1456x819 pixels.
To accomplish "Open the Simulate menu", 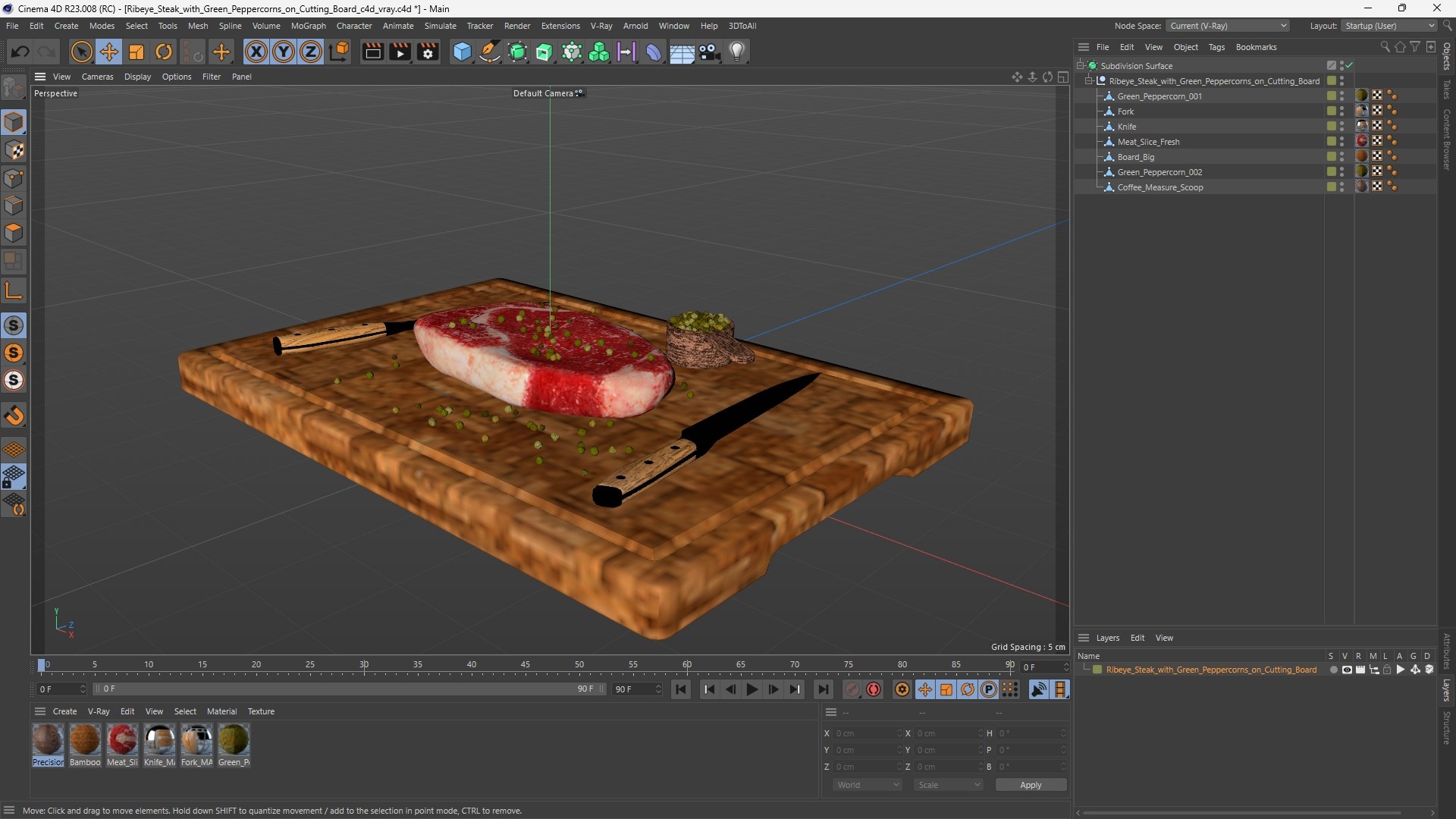I will (x=440, y=26).
